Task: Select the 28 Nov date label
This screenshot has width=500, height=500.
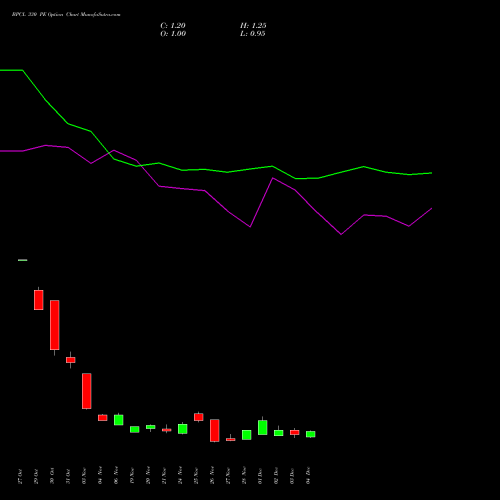Action: (x=244, y=476)
